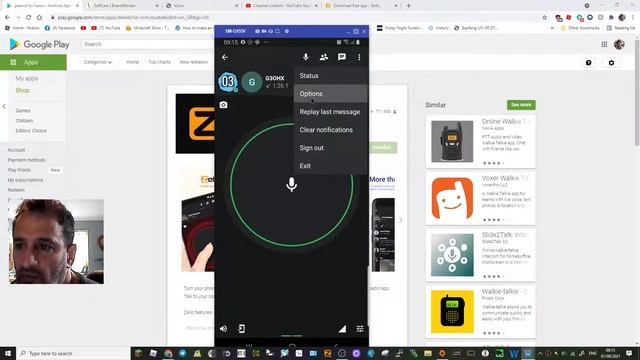The width and height of the screenshot is (640, 360).
Task: Go to the Home tab in Google Play
Action: pyautogui.click(x=132, y=62)
